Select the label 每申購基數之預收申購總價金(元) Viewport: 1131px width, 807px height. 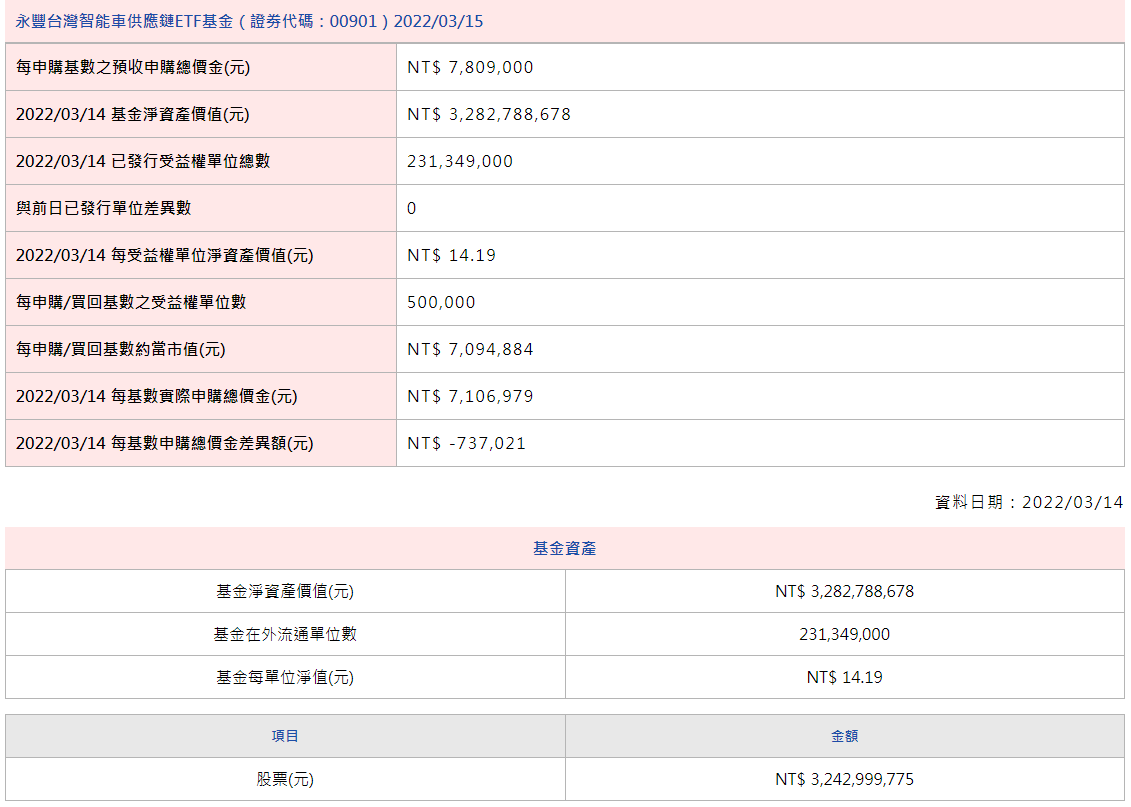coord(133,68)
